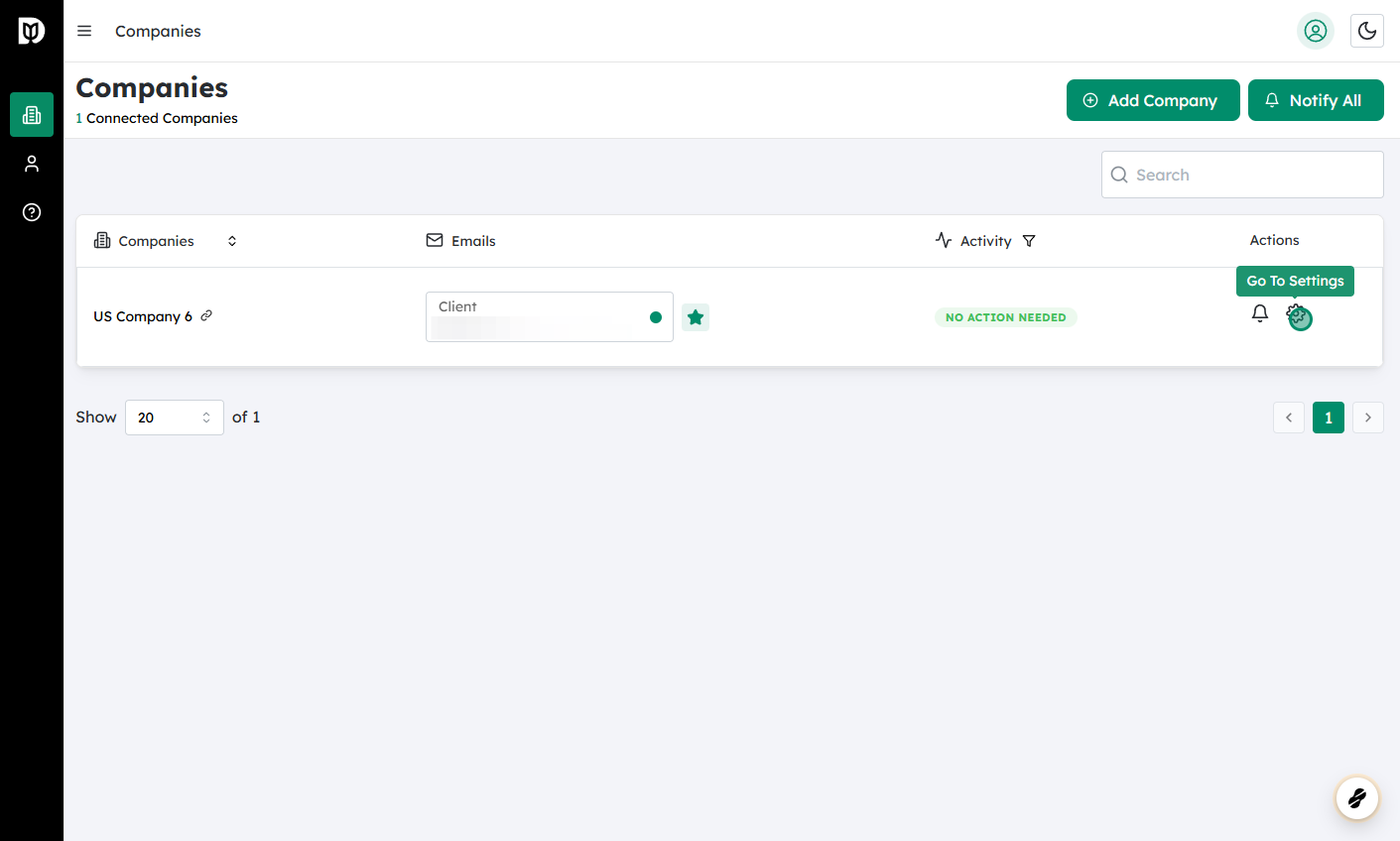Open the Users section in the sidebar
The height and width of the screenshot is (841, 1400).
31,163
